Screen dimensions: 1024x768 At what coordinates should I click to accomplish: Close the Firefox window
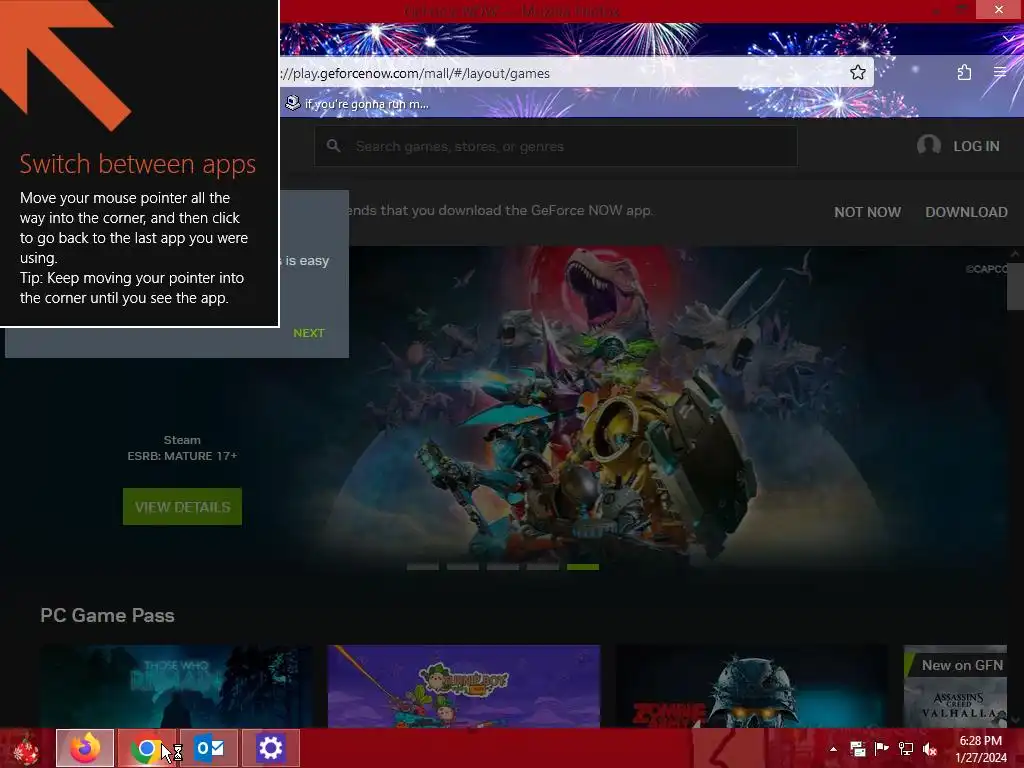click(999, 9)
